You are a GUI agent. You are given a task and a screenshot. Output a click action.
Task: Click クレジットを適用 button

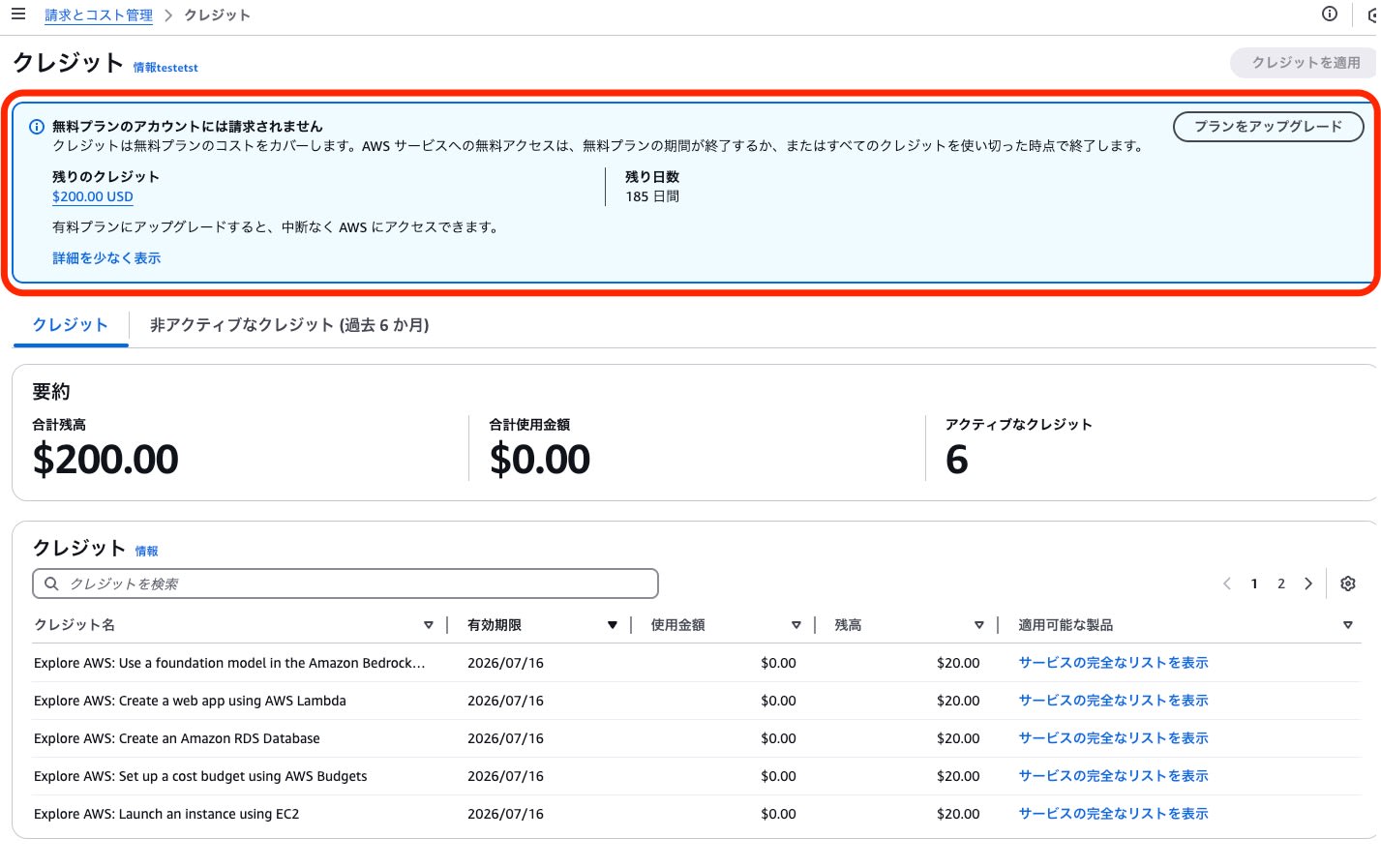(1306, 63)
